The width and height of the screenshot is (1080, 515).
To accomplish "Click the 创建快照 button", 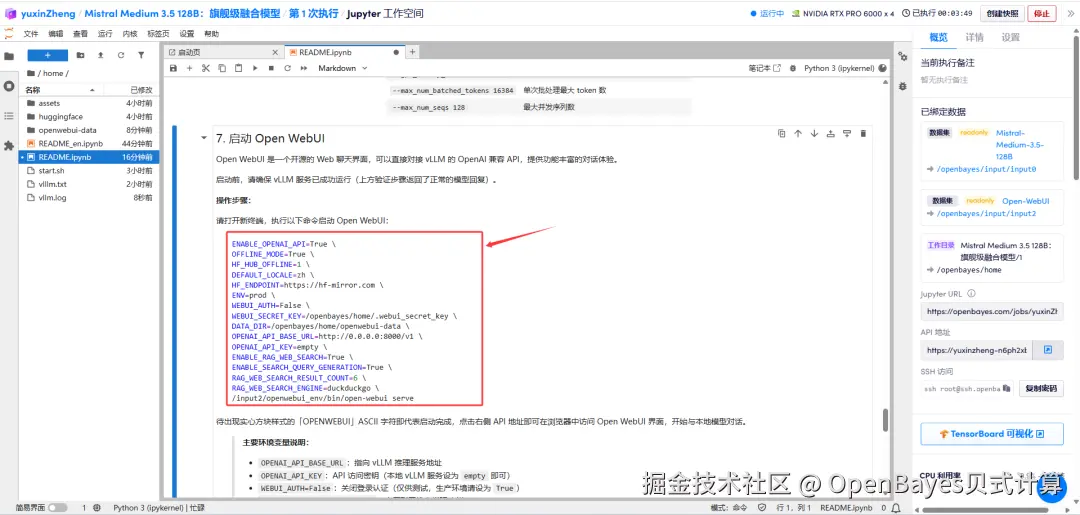I will point(1002,13).
